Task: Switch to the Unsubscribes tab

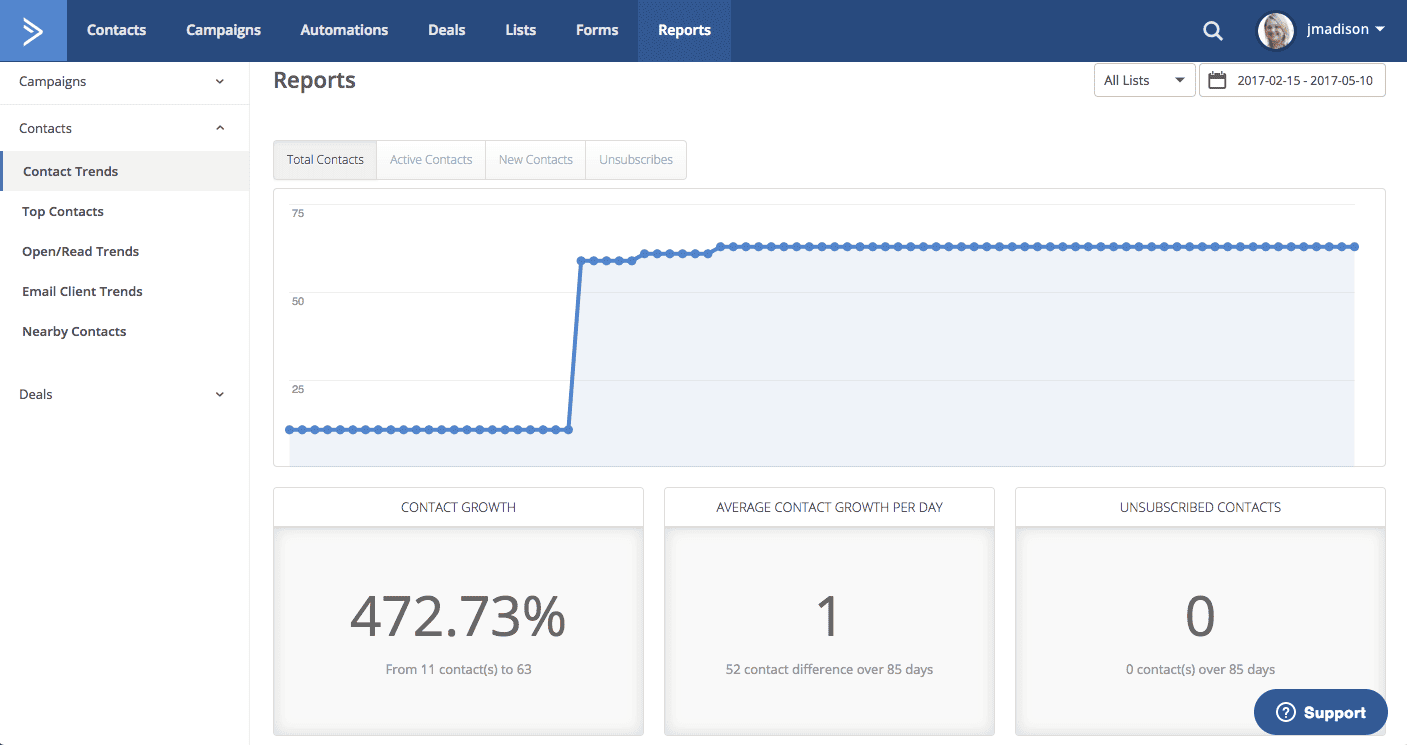Action: coord(636,159)
